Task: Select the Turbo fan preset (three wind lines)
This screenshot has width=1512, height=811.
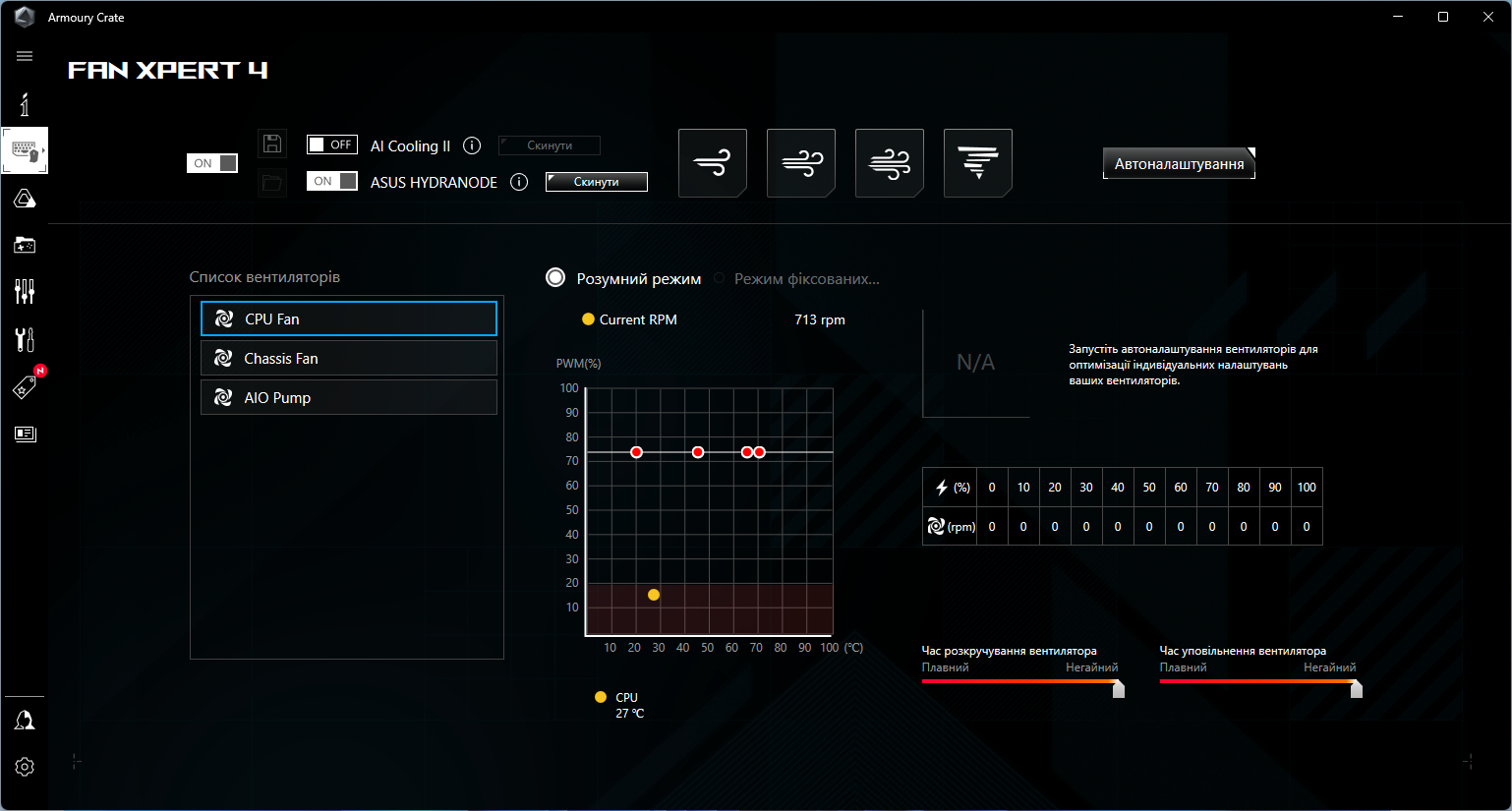Action: [890, 163]
